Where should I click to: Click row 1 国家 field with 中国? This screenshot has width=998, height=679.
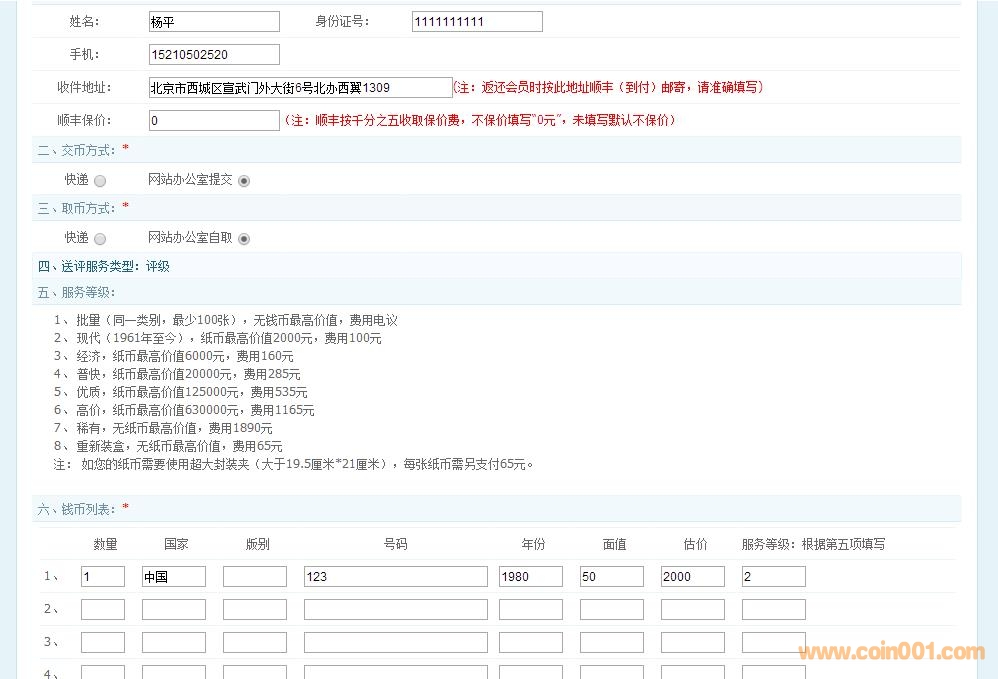tap(173, 577)
